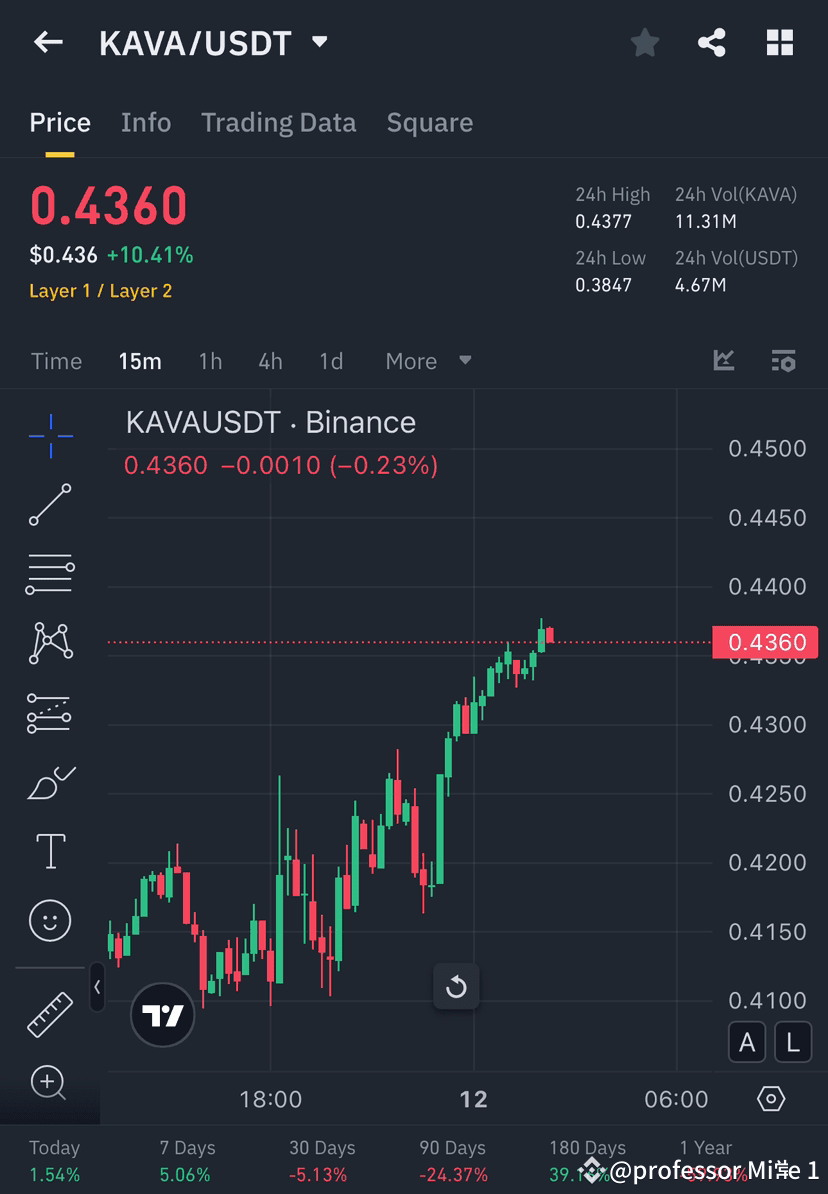Open the parallel lines drawing tool
This screenshot has width=828, height=1194.
(x=50, y=573)
